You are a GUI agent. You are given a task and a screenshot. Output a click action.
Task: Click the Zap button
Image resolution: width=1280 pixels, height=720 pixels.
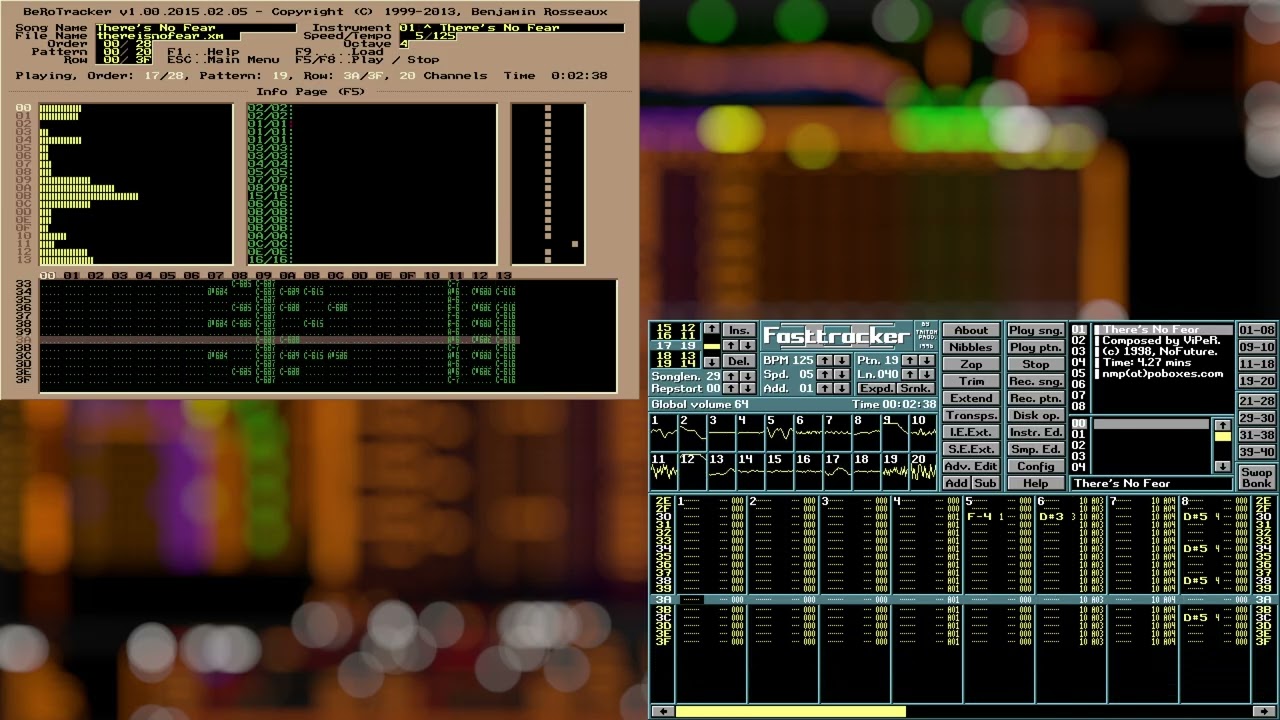pos(971,364)
